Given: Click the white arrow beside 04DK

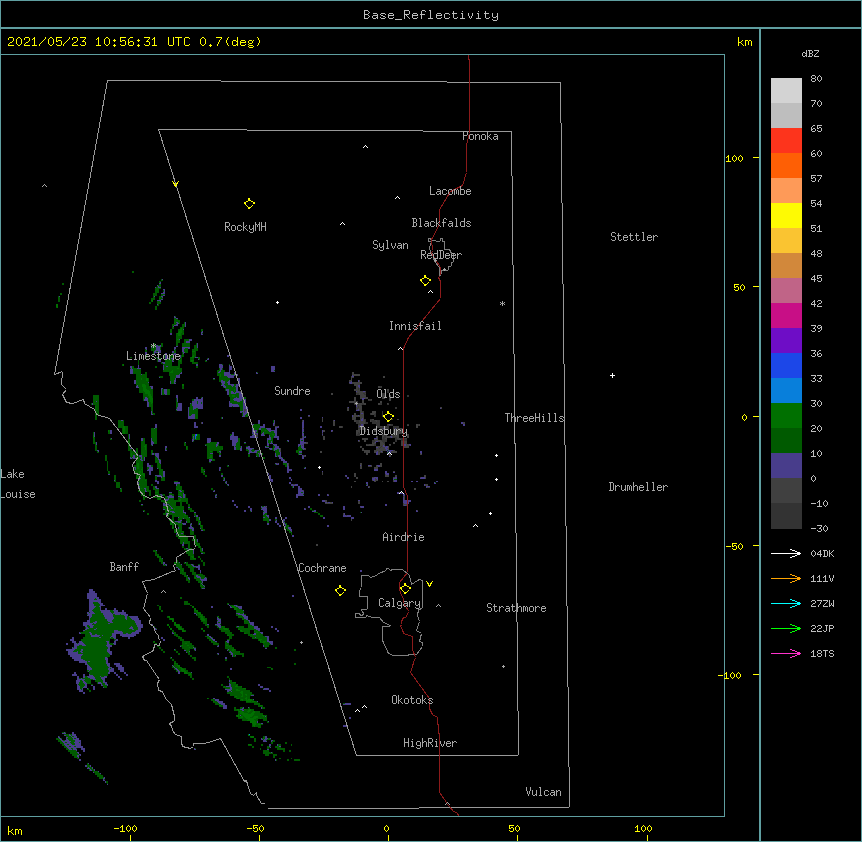Looking at the screenshot, I should pyautogui.click(x=786, y=553).
